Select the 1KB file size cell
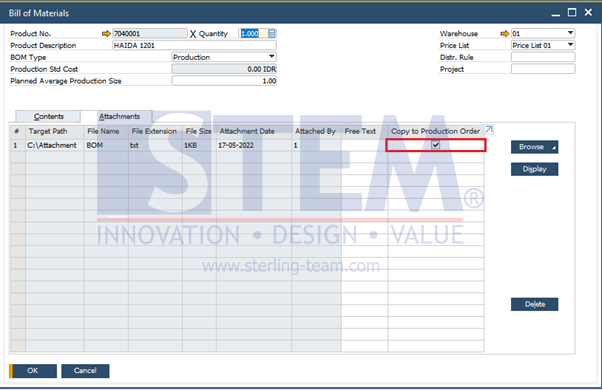The image size is (602, 390). tap(199, 145)
